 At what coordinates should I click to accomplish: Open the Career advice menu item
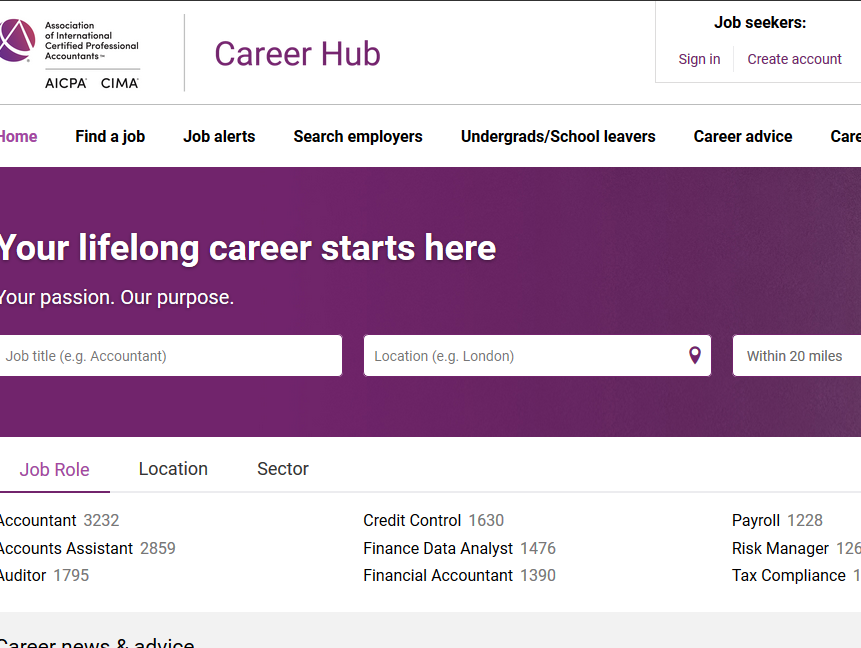tap(743, 137)
